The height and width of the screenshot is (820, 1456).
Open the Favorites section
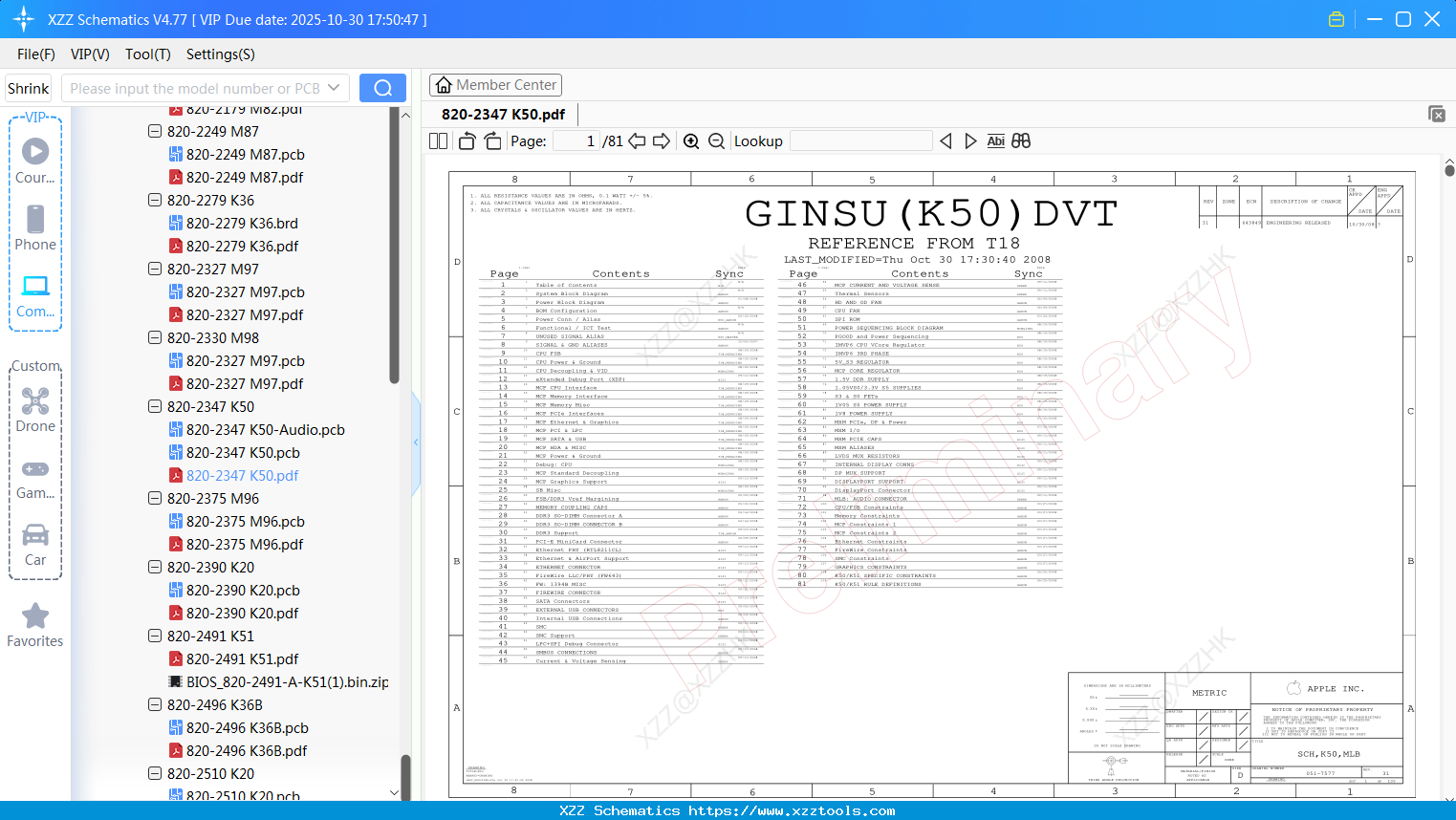coord(35,626)
